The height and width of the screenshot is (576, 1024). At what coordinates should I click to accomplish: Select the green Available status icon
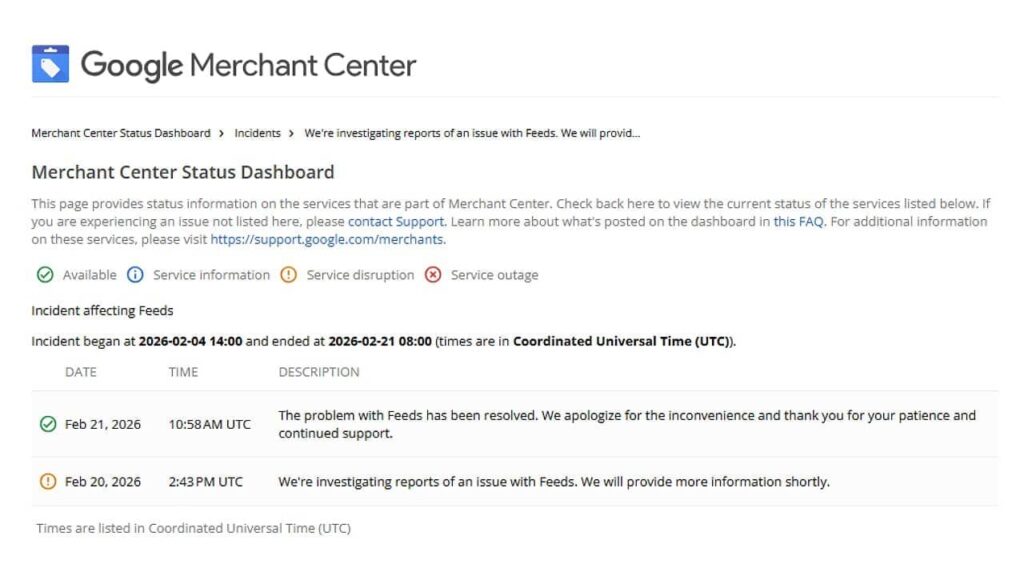[x=44, y=274]
